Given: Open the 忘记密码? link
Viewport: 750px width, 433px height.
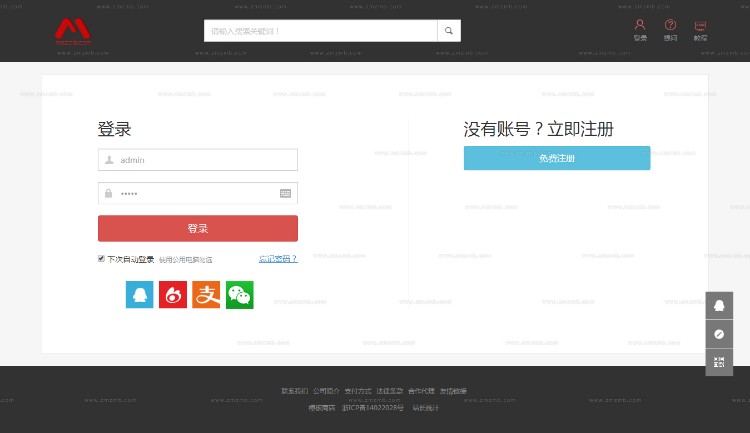Looking at the screenshot, I should click(x=278, y=259).
